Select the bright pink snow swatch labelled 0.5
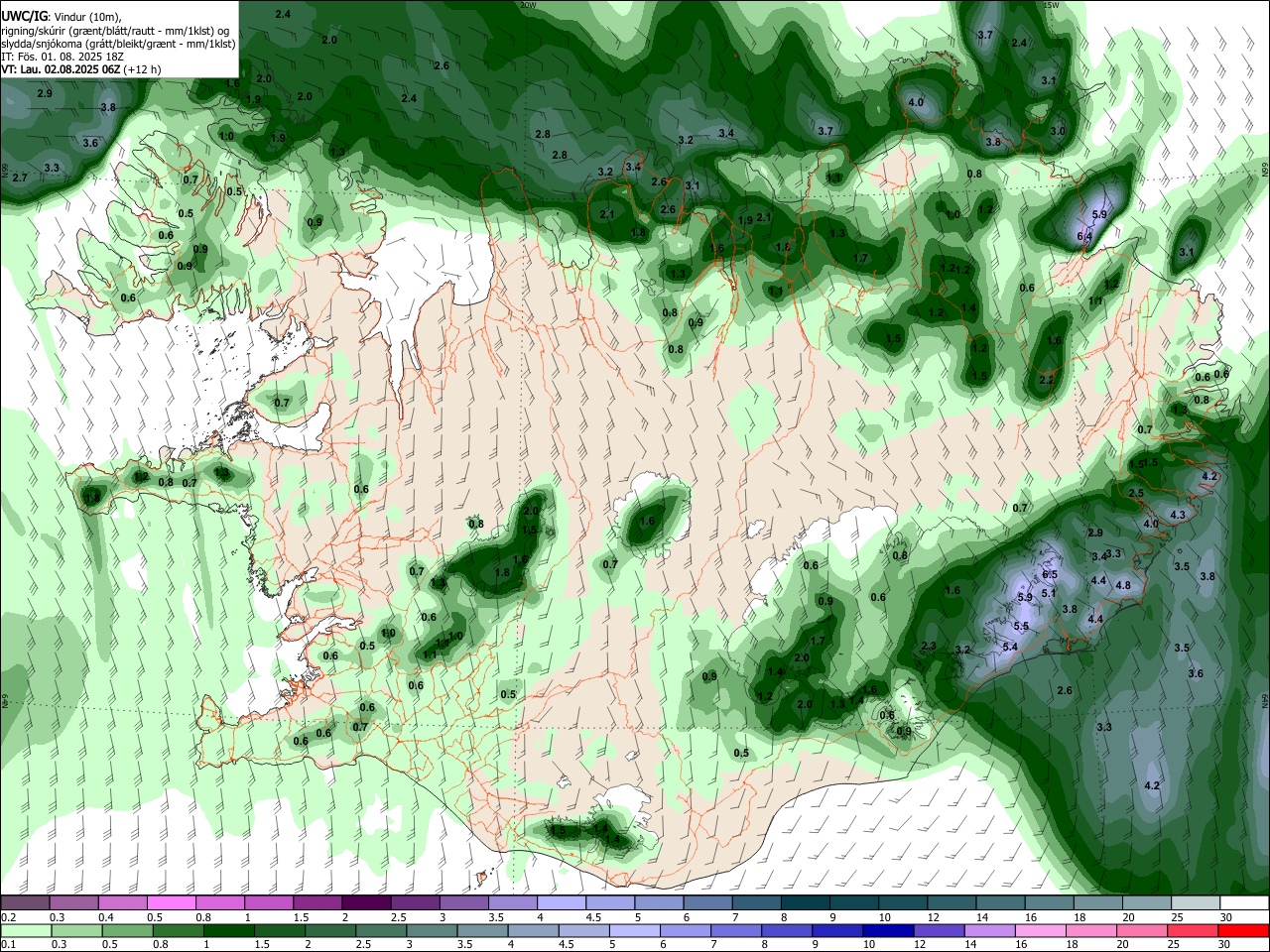 point(171,903)
